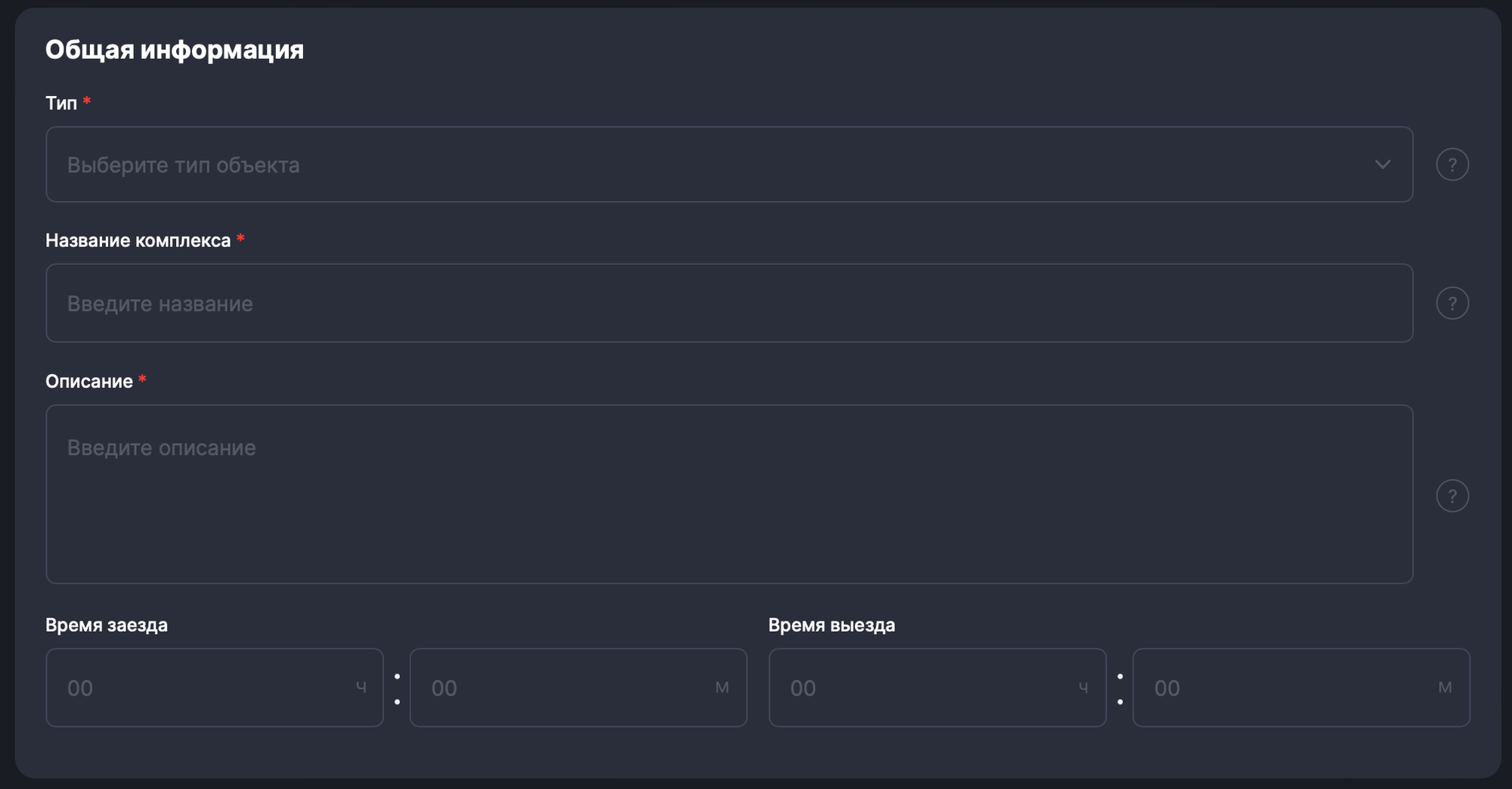The height and width of the screenshot is (789, 1512).
Task: Expand the Тип dropdown using its chevron arrow
Action: tap(1383, 165)
